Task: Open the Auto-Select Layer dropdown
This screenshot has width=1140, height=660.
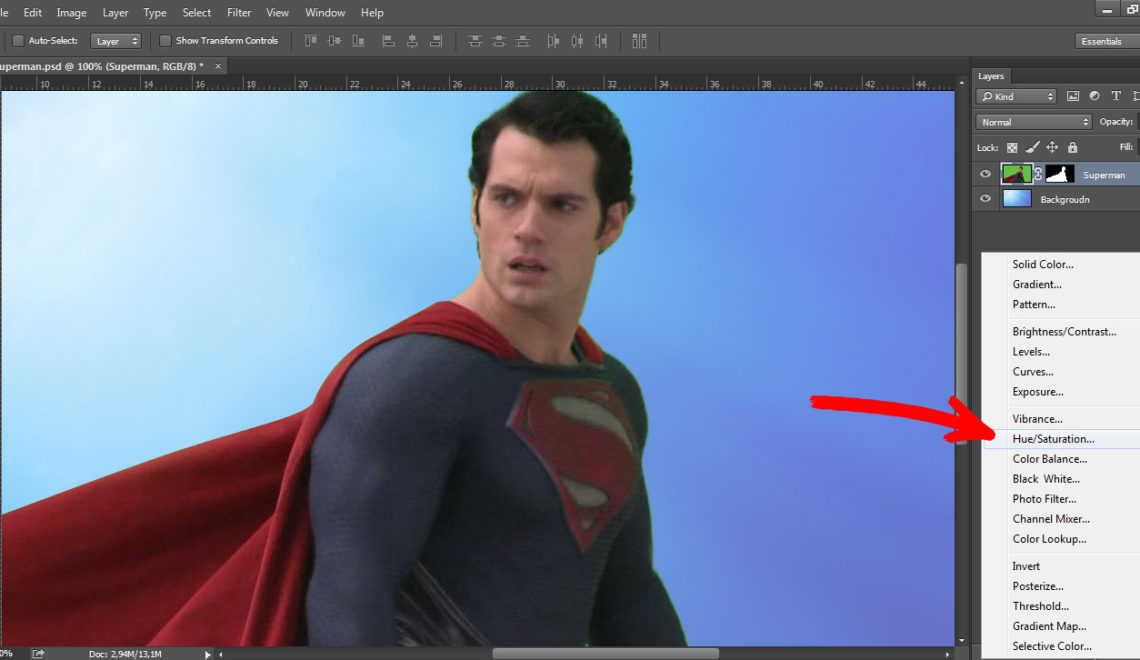Action: click(116, 41)
